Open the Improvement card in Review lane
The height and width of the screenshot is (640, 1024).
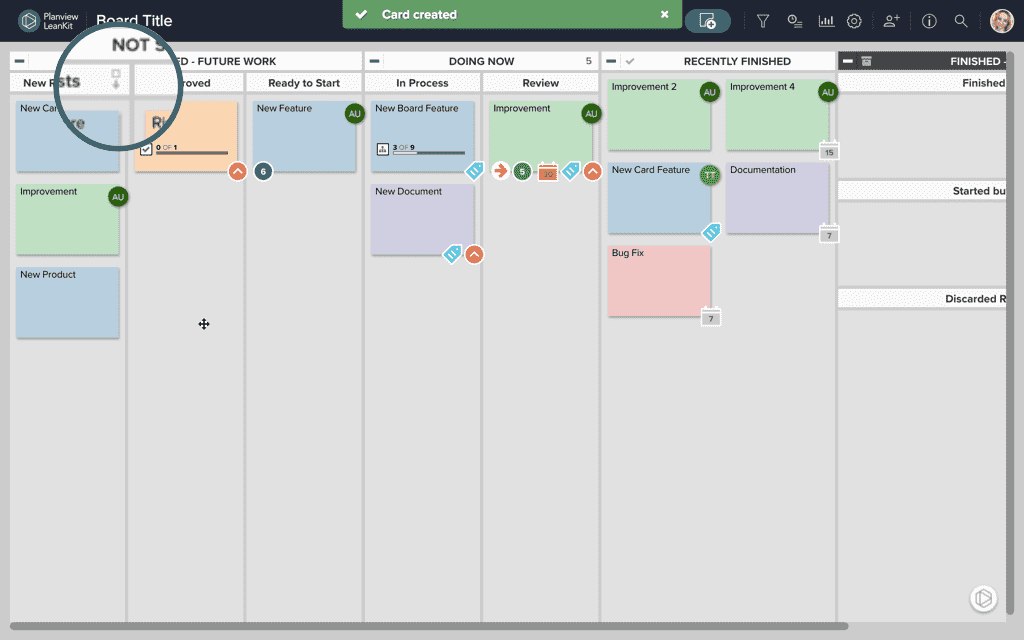click(541, 134)
